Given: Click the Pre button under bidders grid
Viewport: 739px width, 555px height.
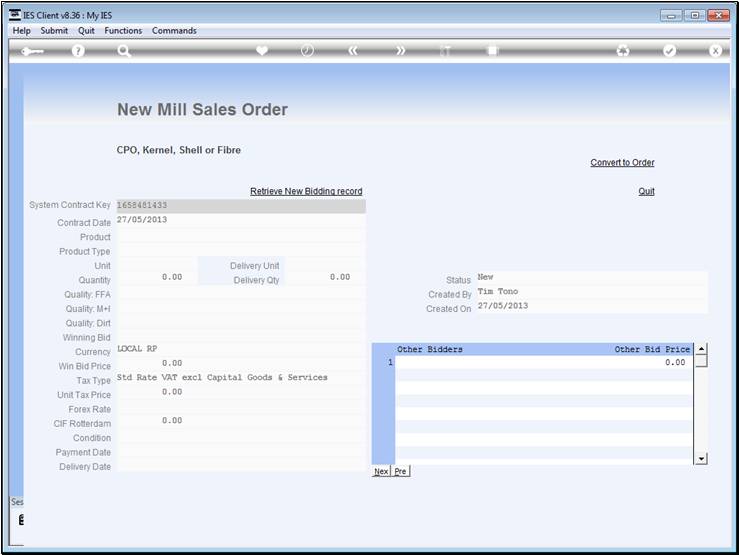Looking at the screenshot, I should point(401,471).
